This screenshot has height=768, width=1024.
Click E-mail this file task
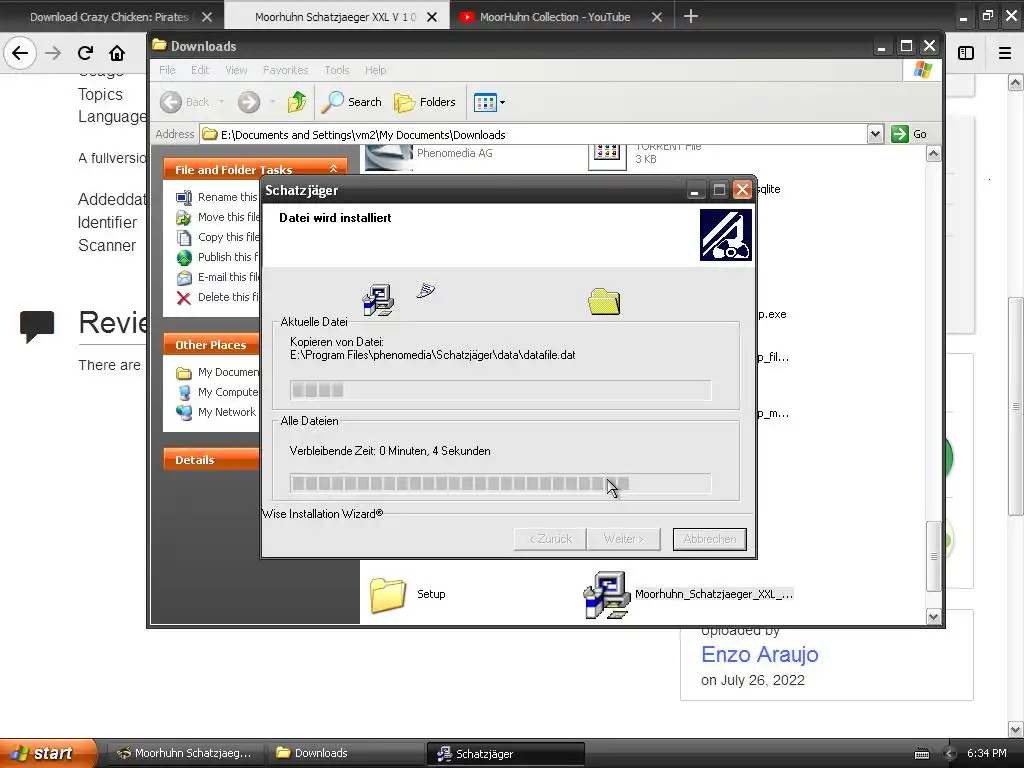[217, 278]
